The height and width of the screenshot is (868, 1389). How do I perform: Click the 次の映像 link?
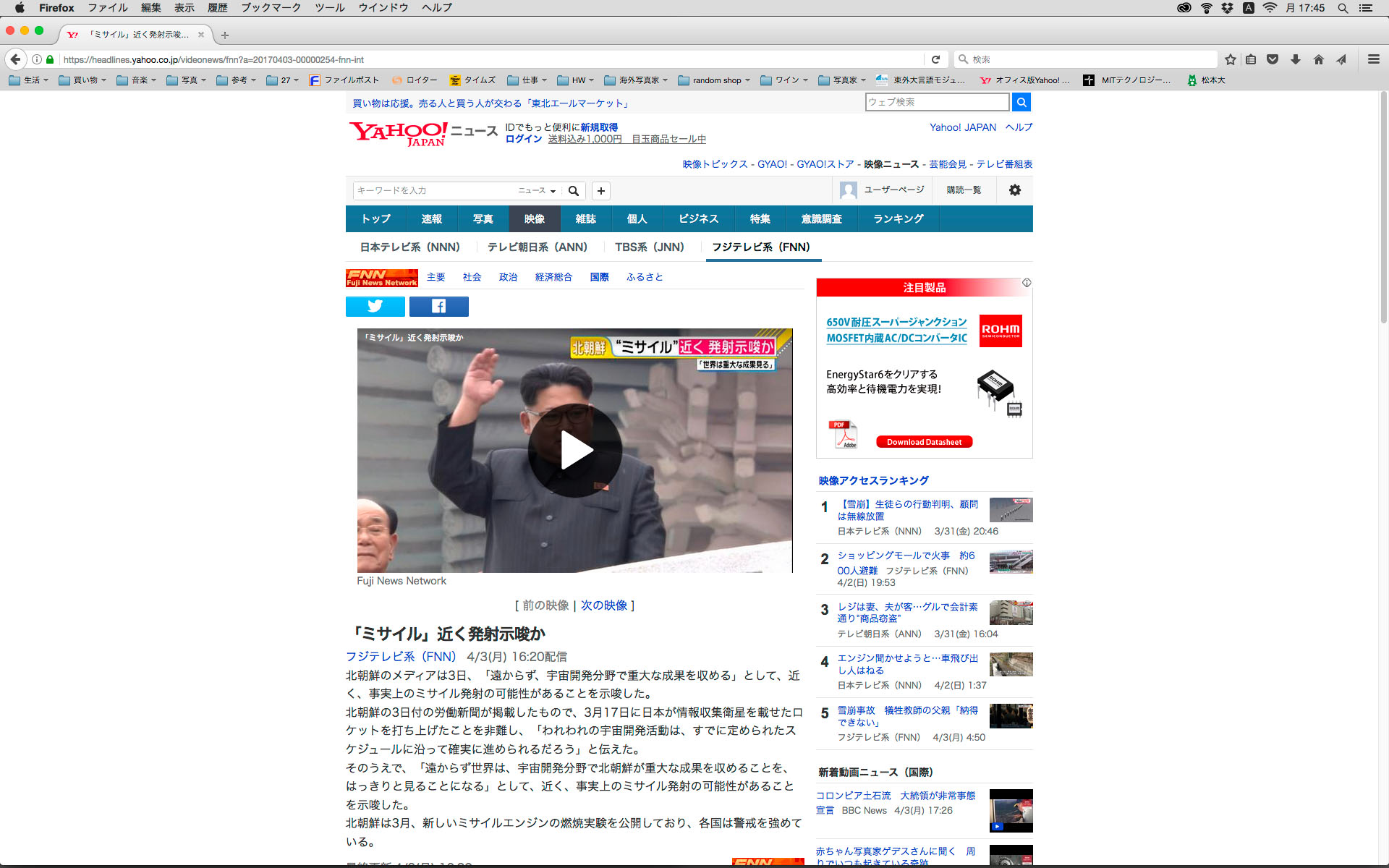603,605
